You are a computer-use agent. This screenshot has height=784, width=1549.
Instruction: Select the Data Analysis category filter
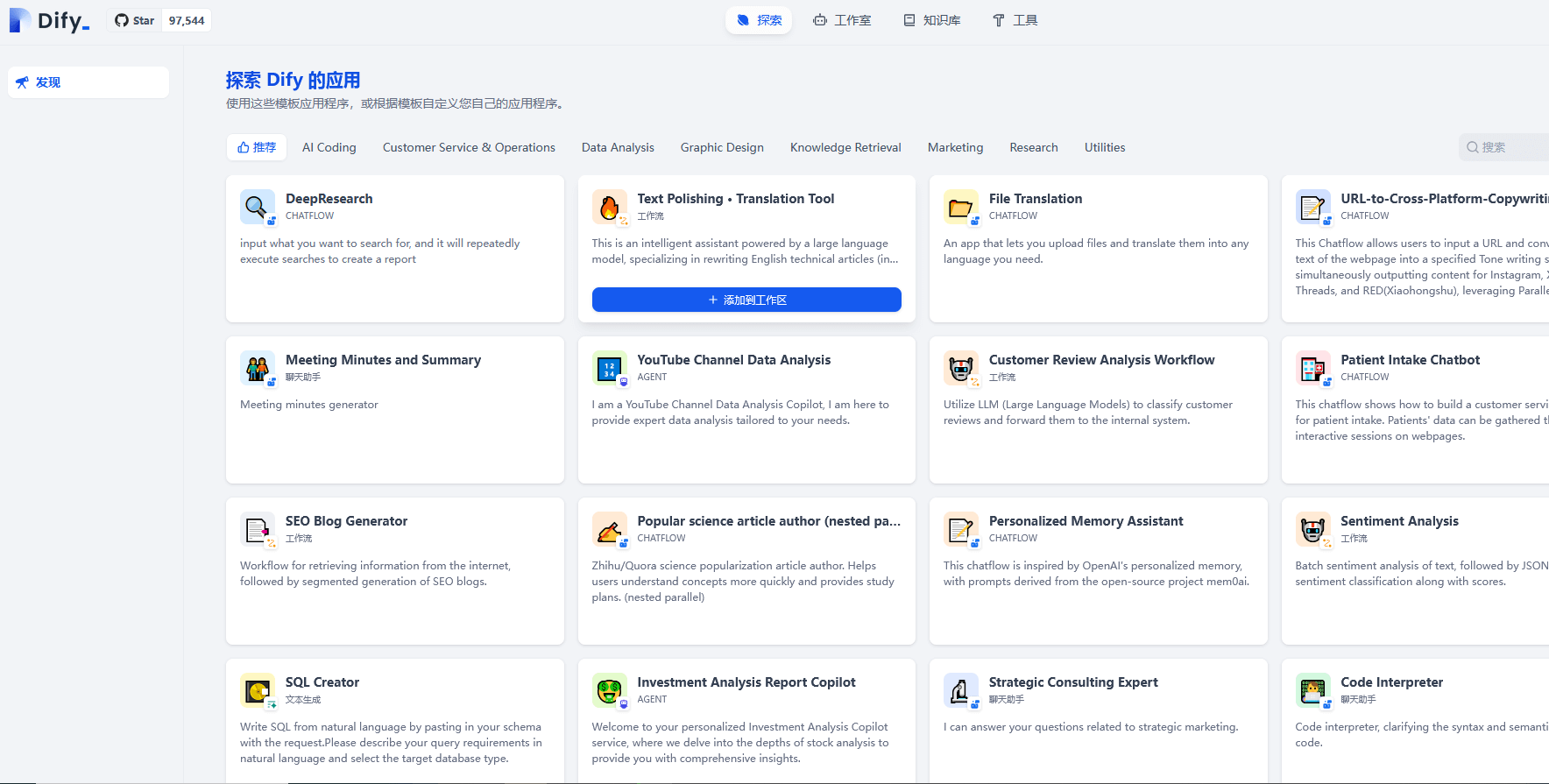tap(618, 147)
